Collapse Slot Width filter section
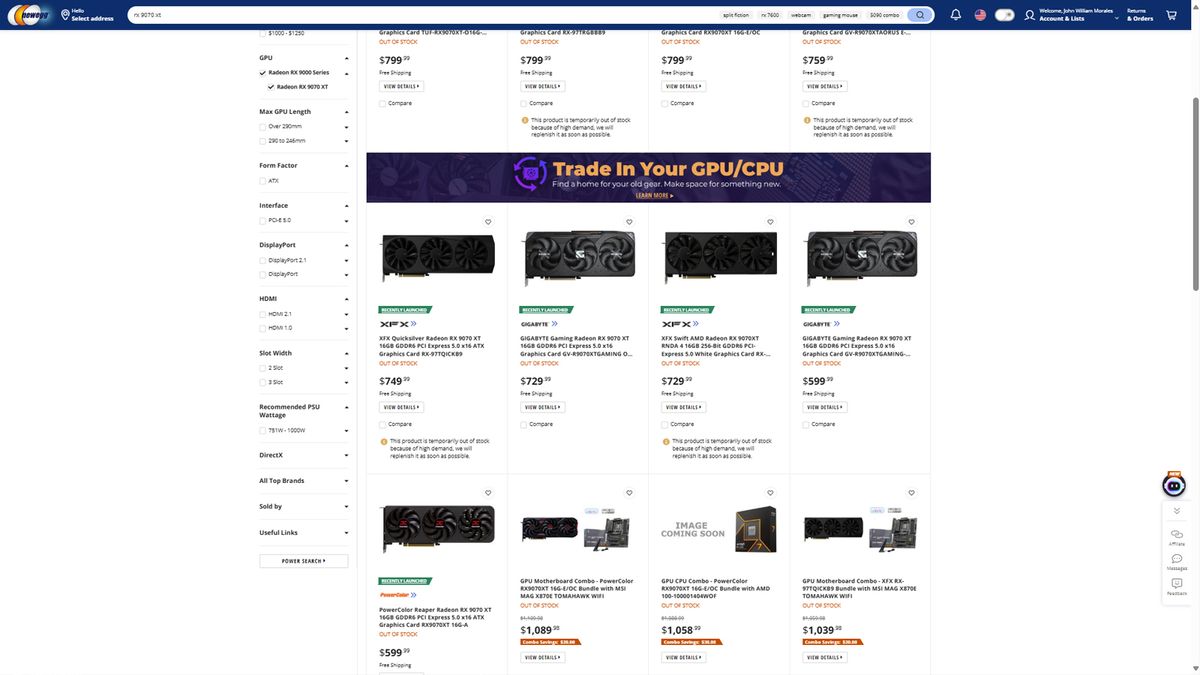The width and height of the screenshot is (1200, 675). point(347,353)
